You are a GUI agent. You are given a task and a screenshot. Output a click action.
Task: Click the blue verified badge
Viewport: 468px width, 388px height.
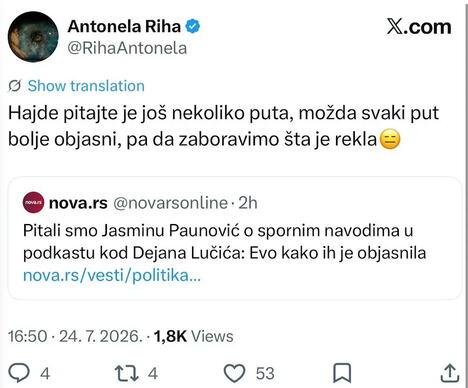point(193,26)
